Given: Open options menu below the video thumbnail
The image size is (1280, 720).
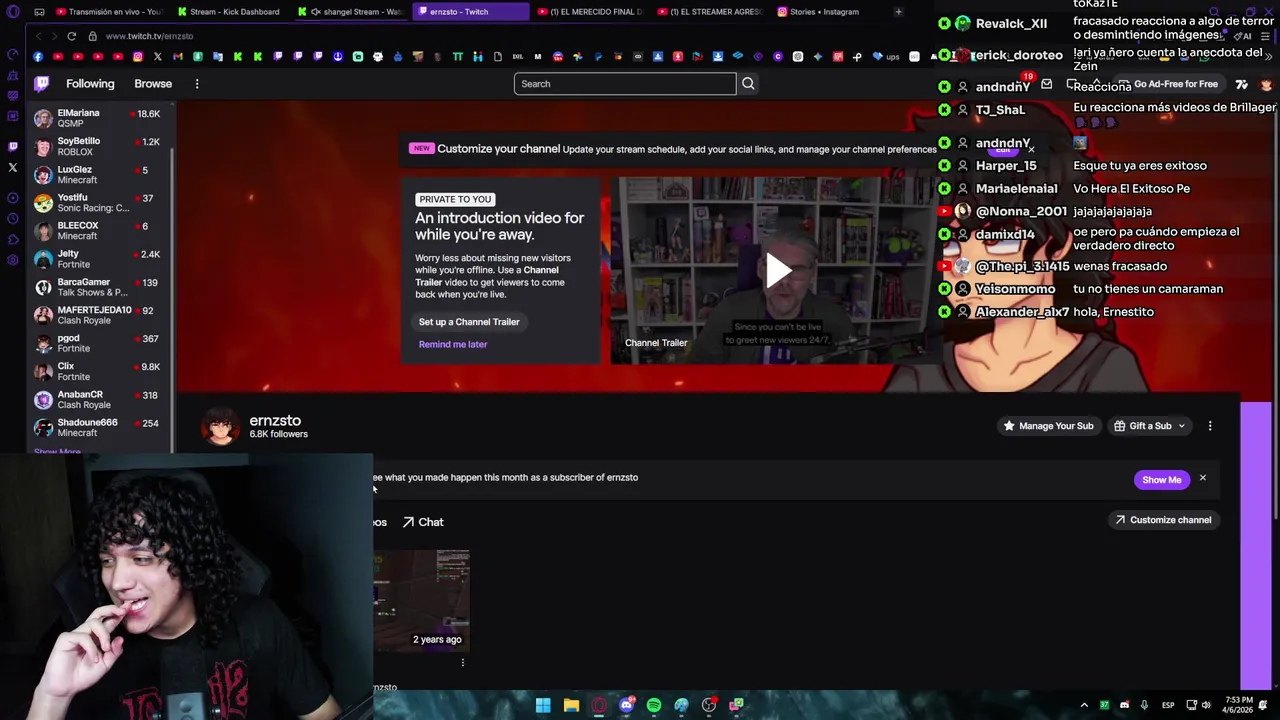Looking at the screenshot, I should [x=462, y=662].
